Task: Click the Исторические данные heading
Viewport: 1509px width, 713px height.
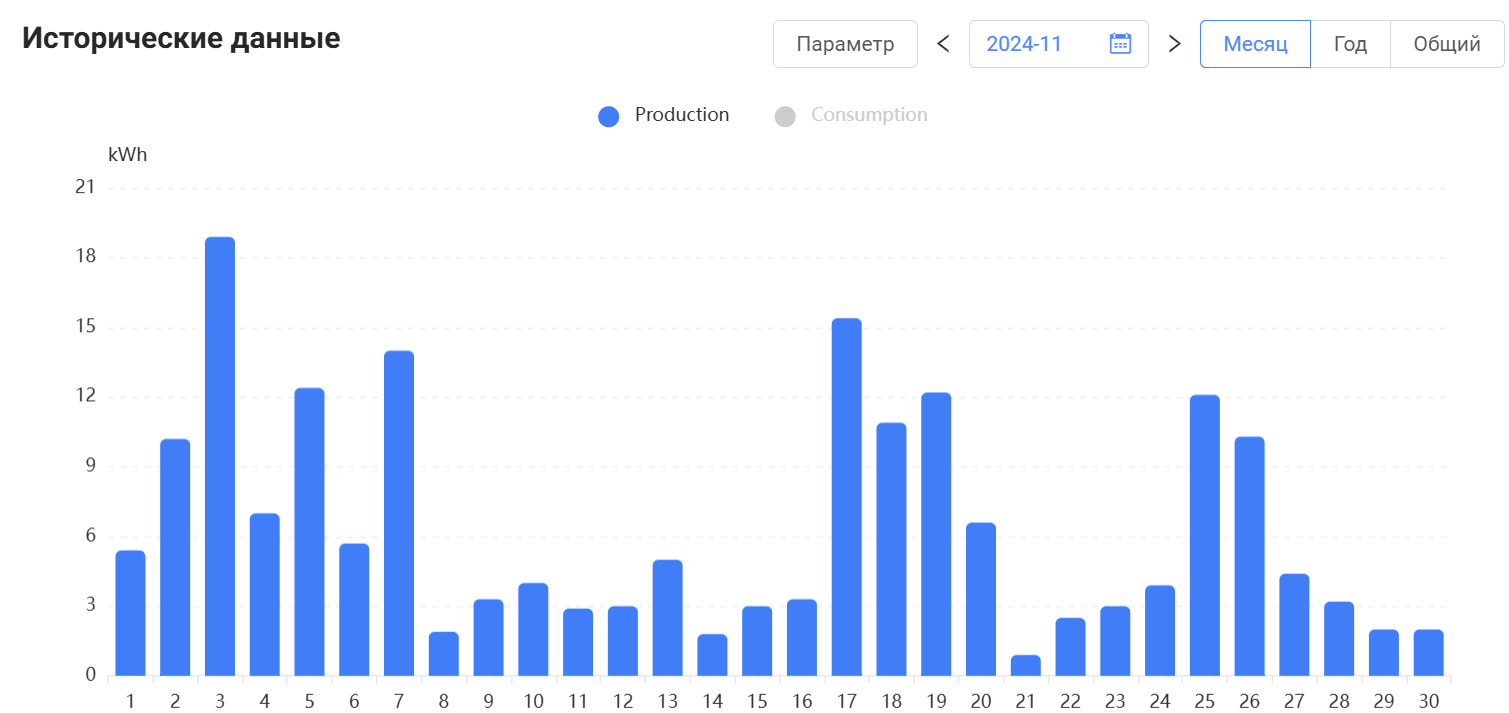Action: pyautogui.click(x=181, y=39)
